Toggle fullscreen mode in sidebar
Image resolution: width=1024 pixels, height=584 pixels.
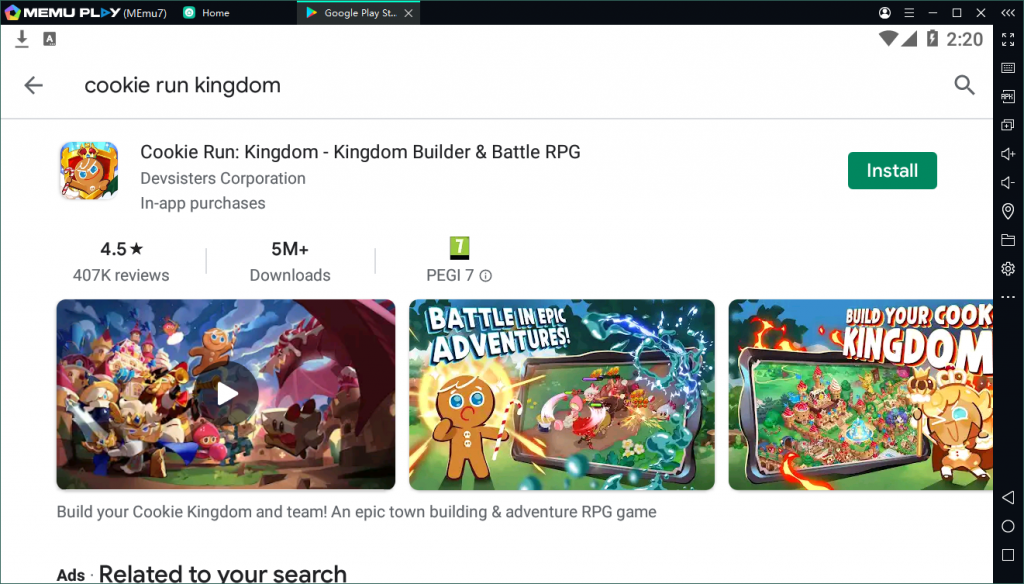point(1008,40)
